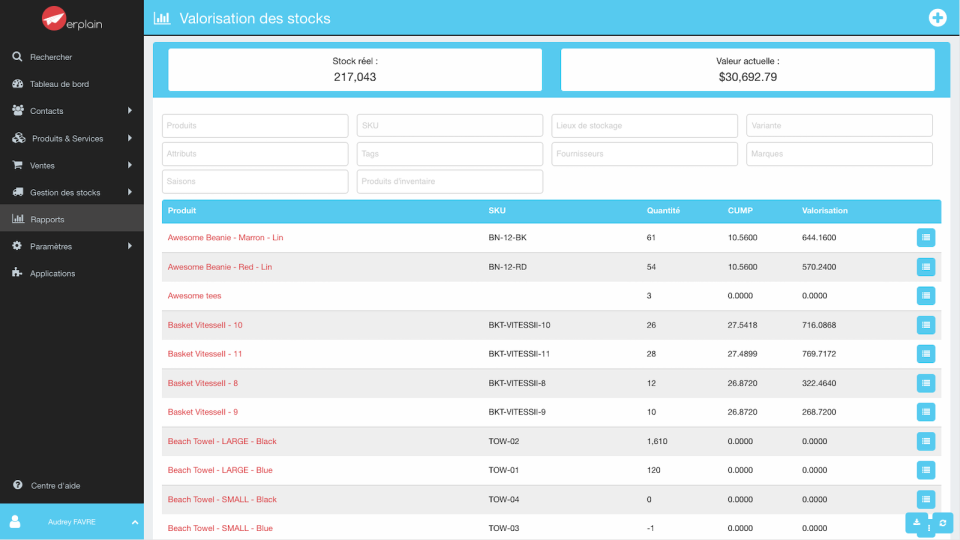Click details icon for Basket Vitessell - 8
Image resolution: width=960 pixels, height=540 pixels.
(x=926, y=383)
